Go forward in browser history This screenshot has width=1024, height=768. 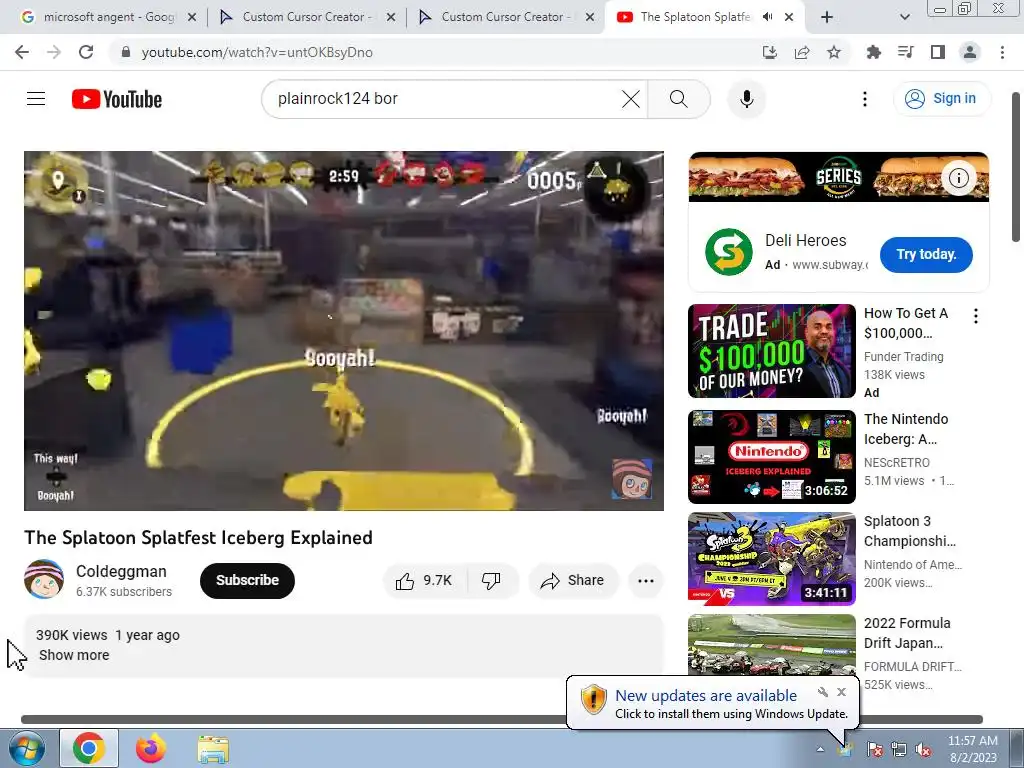(x=54, y=52)
